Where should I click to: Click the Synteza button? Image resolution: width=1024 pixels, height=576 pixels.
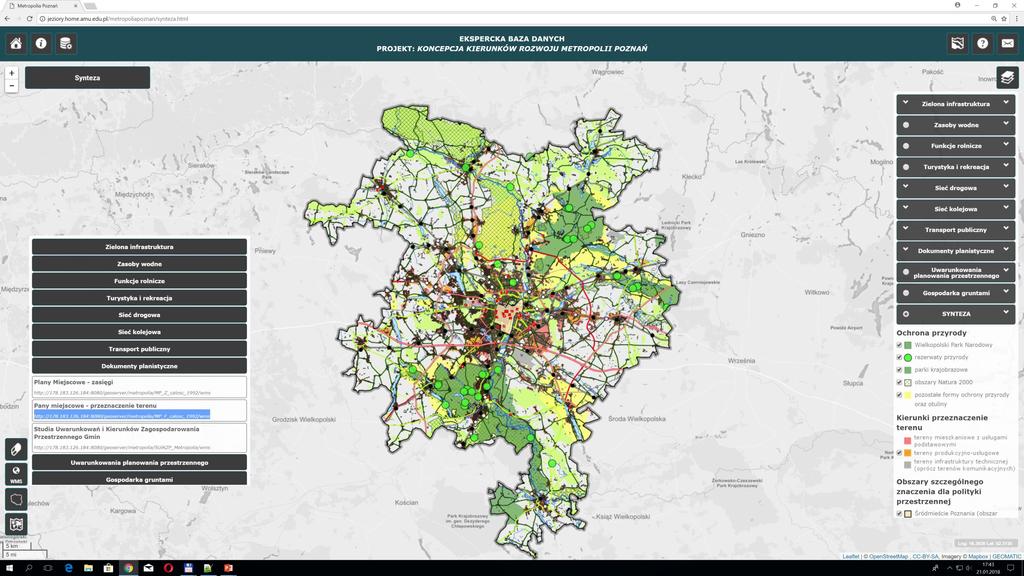(x=88, y=78)
